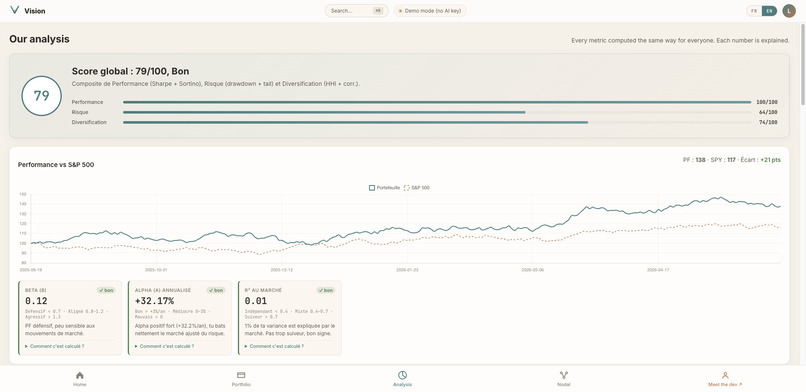
Task: Go to the Home tab
Action: coord(80,379)
